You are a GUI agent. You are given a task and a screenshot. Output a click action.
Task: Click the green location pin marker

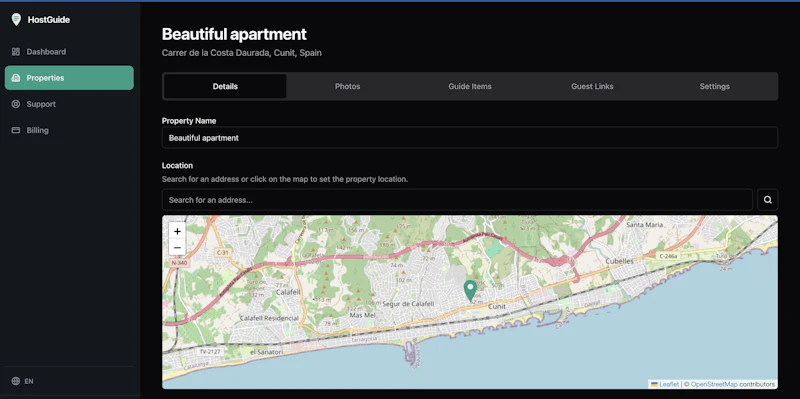point(470,290)
